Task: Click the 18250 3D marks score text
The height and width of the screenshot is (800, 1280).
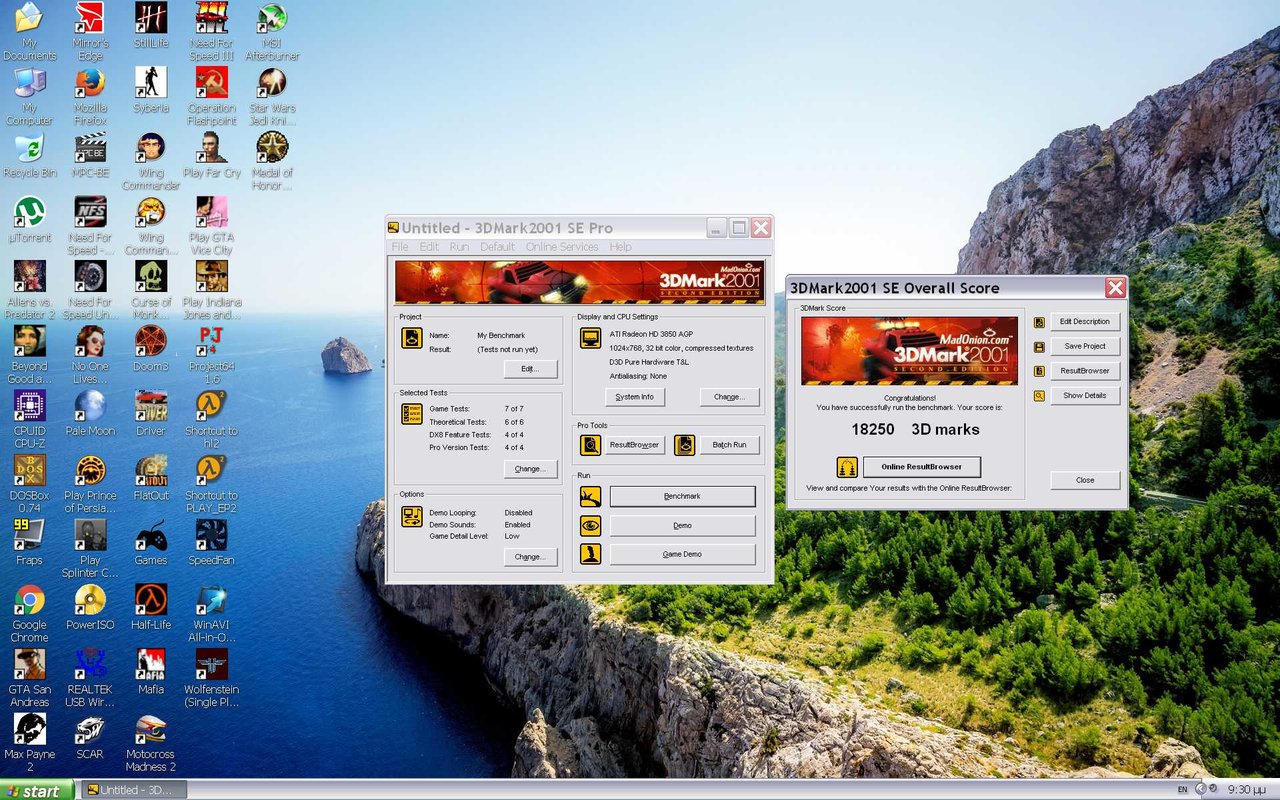Action: (x=915, y=429)
